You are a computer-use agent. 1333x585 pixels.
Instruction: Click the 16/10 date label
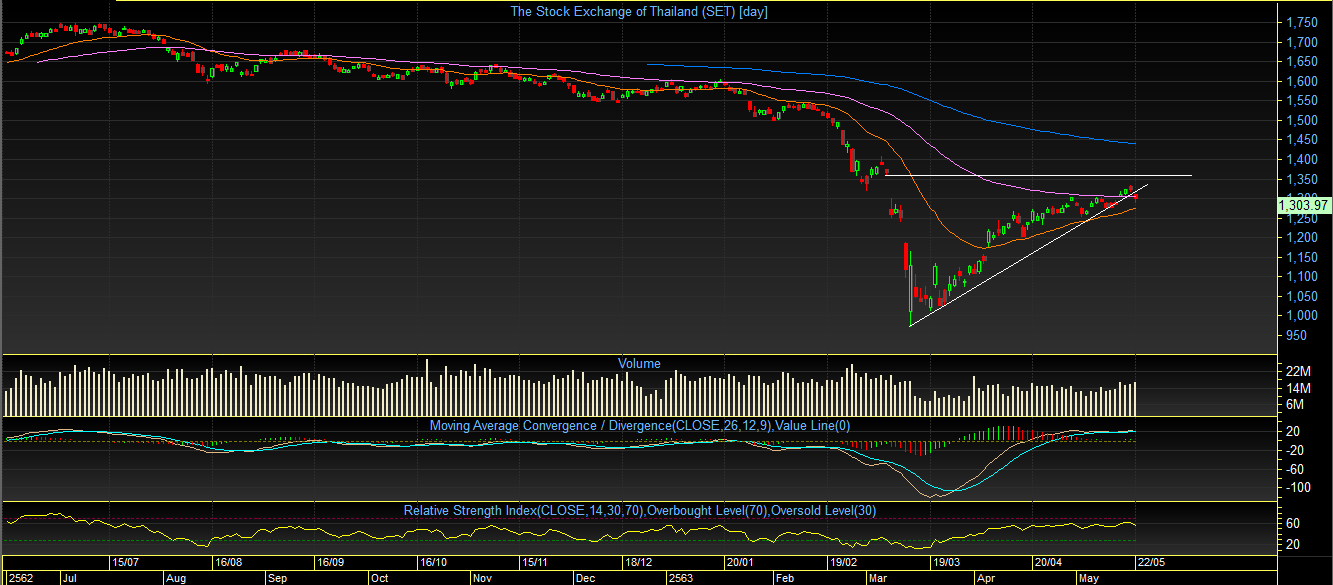tap(433, 562)
